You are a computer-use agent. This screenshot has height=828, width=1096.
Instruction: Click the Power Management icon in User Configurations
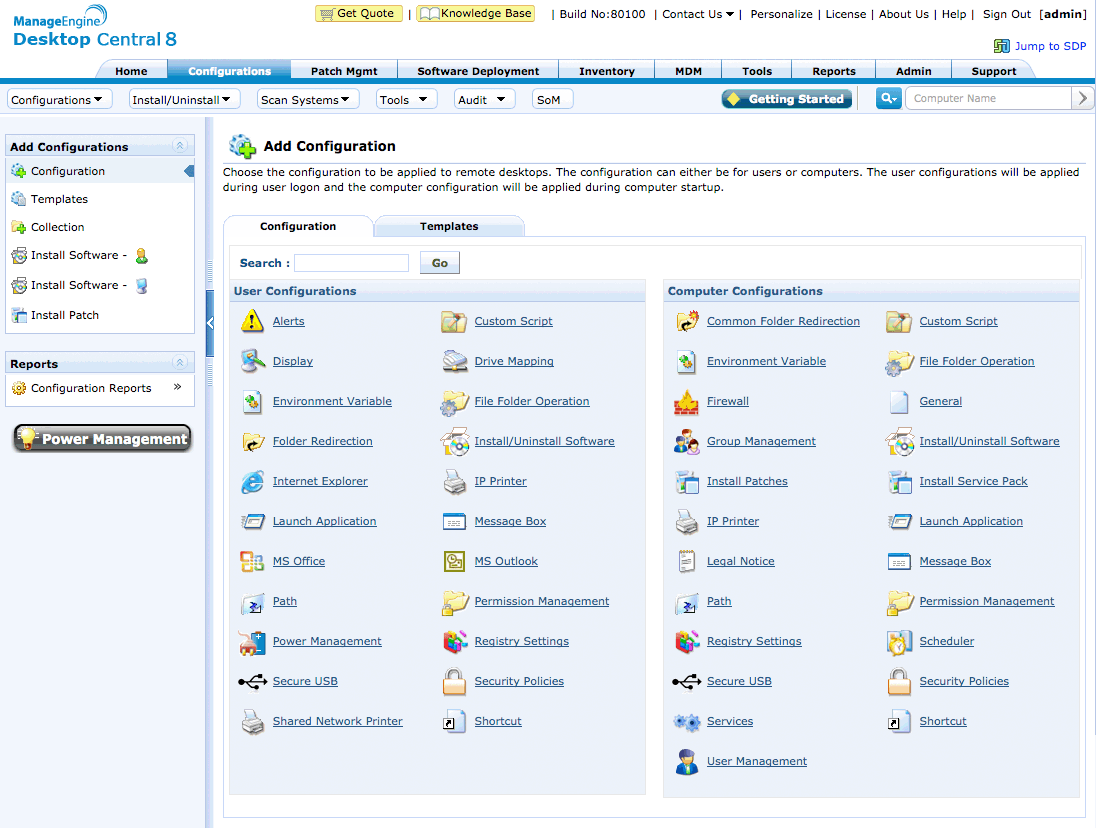252,641
